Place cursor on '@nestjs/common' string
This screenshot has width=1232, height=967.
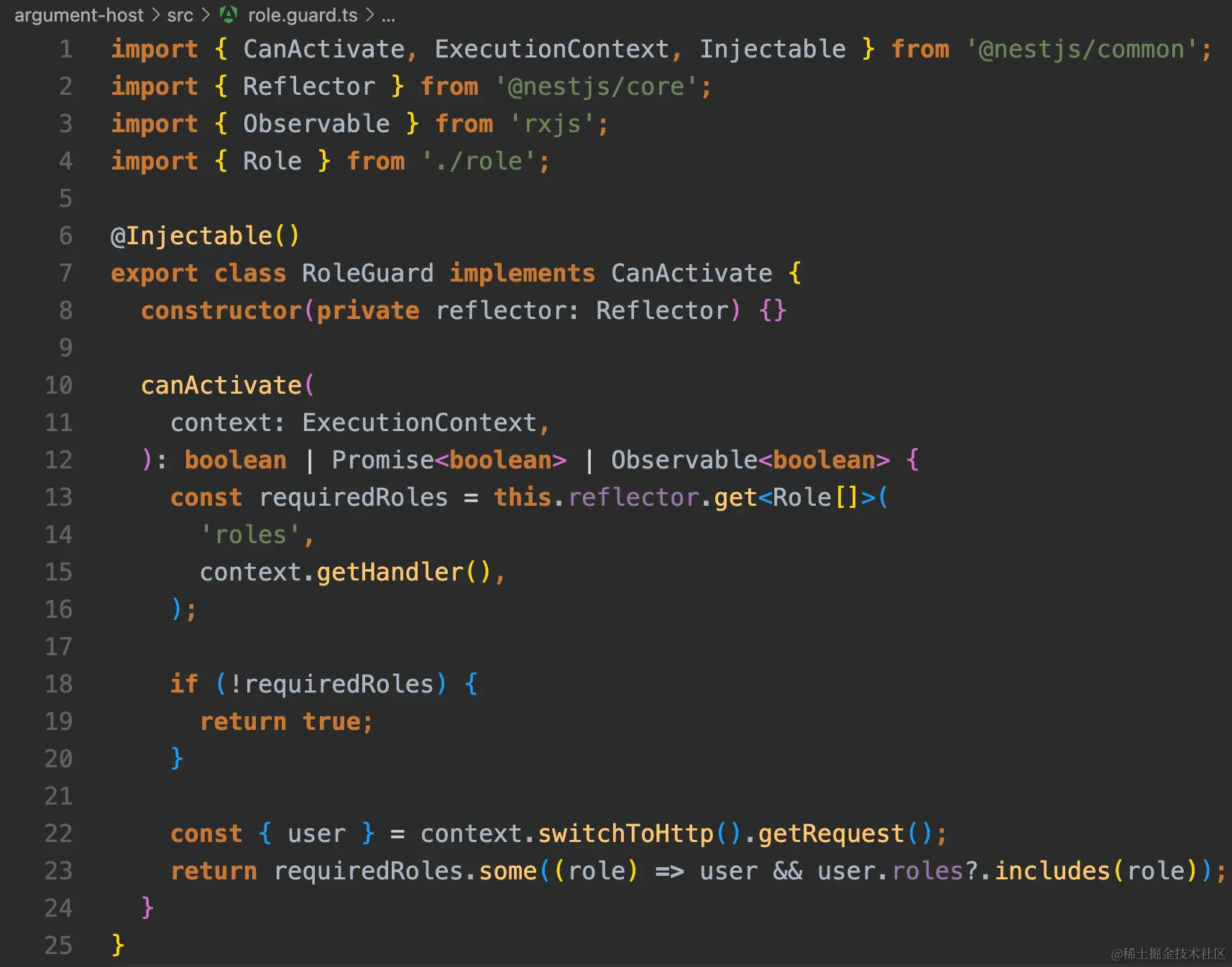click(x=1082, y=49)
